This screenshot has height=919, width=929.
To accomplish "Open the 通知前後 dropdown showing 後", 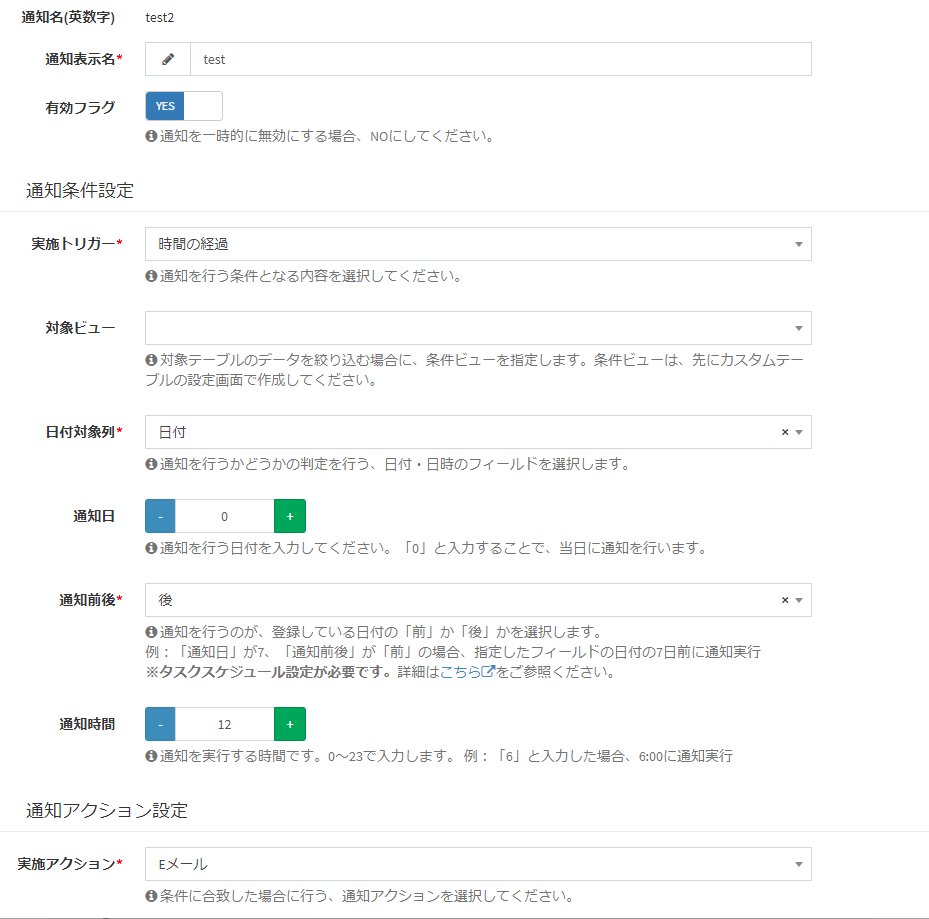I will 478,600.
